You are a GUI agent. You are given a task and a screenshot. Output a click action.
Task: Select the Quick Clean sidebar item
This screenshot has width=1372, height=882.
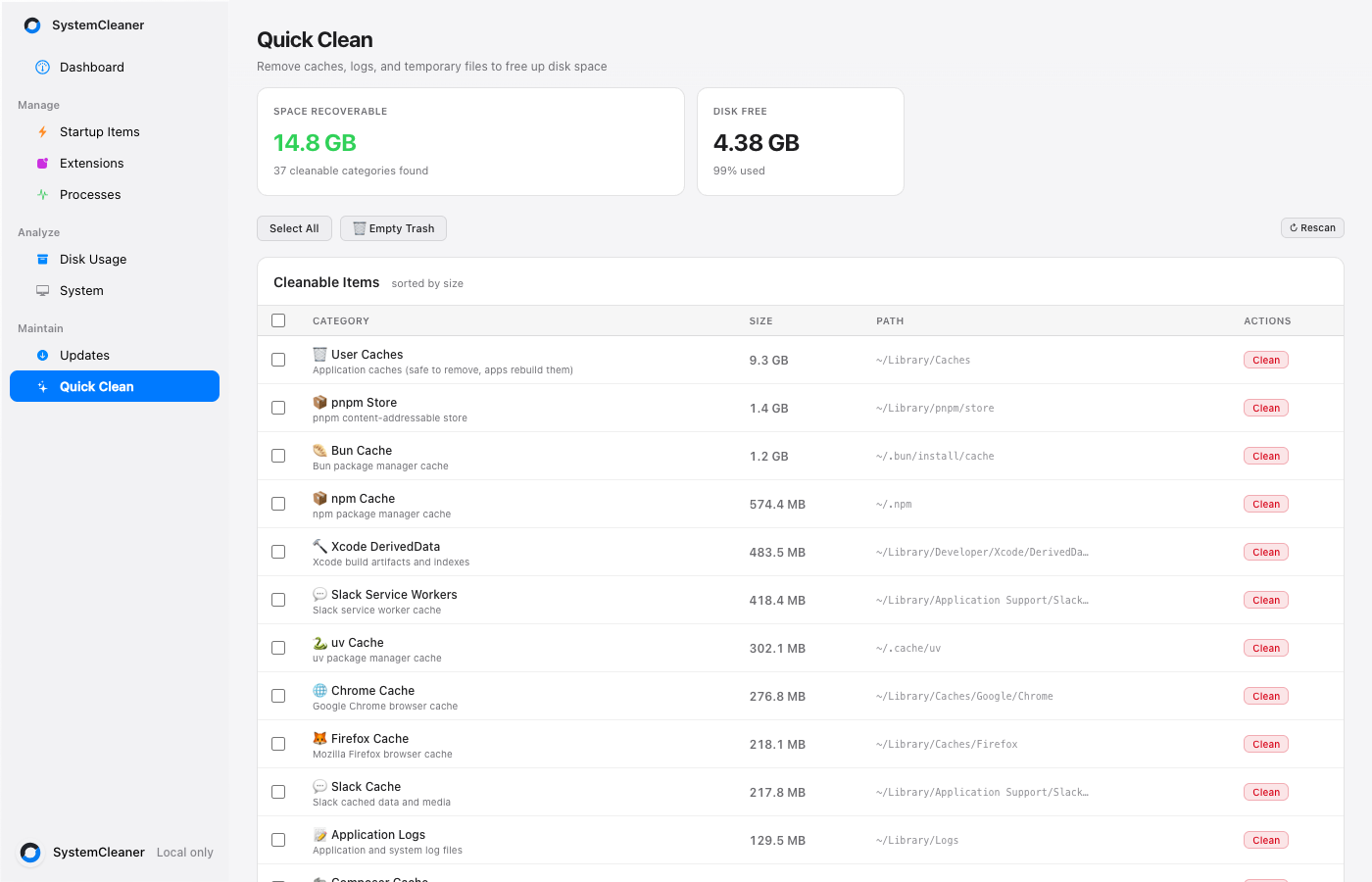click(115, 386)
